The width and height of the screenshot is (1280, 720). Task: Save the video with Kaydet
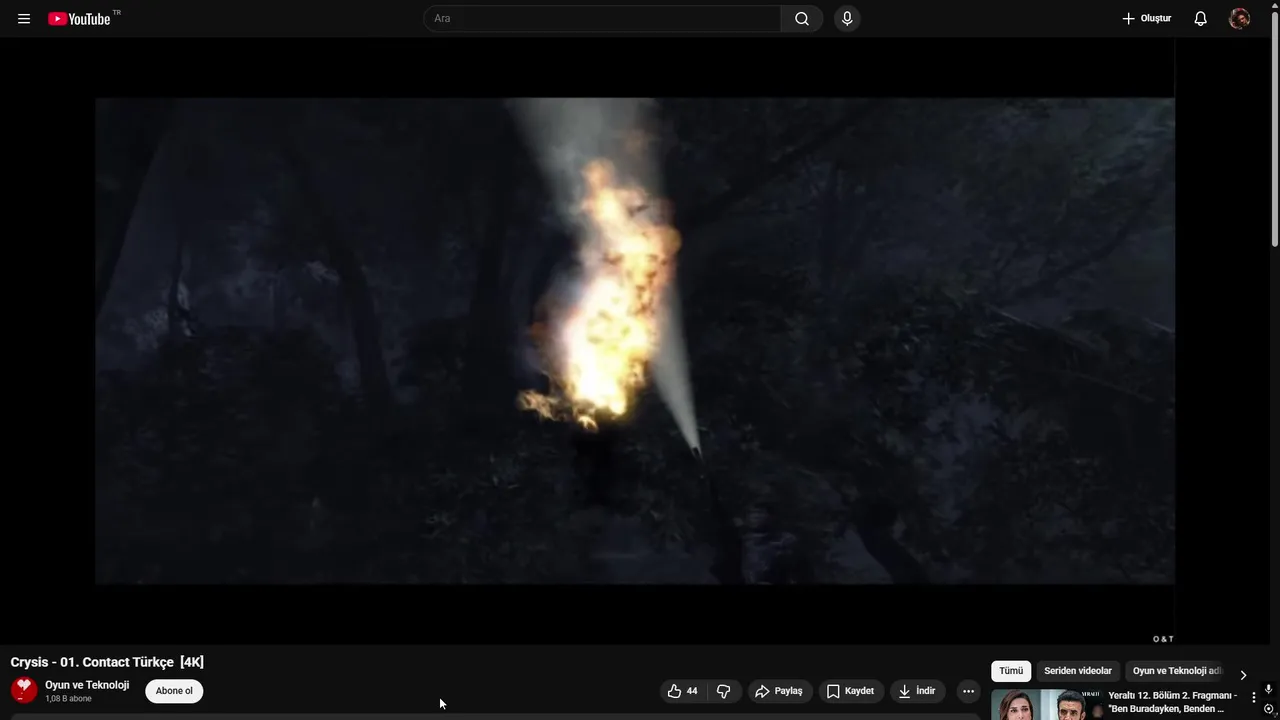[x=851, y=691]
